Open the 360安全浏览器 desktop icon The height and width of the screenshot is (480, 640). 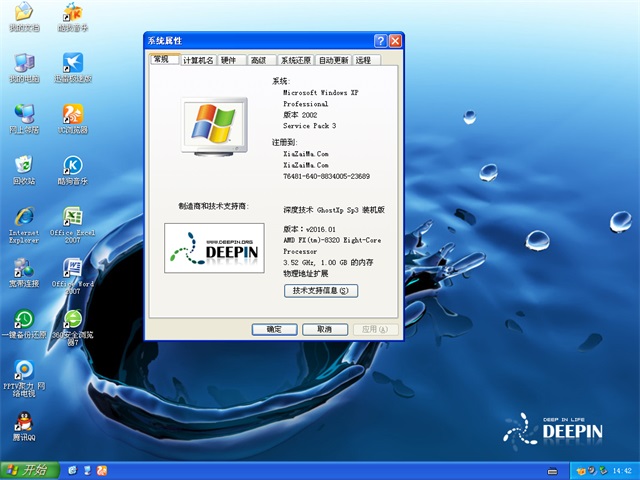pos(72,321)
